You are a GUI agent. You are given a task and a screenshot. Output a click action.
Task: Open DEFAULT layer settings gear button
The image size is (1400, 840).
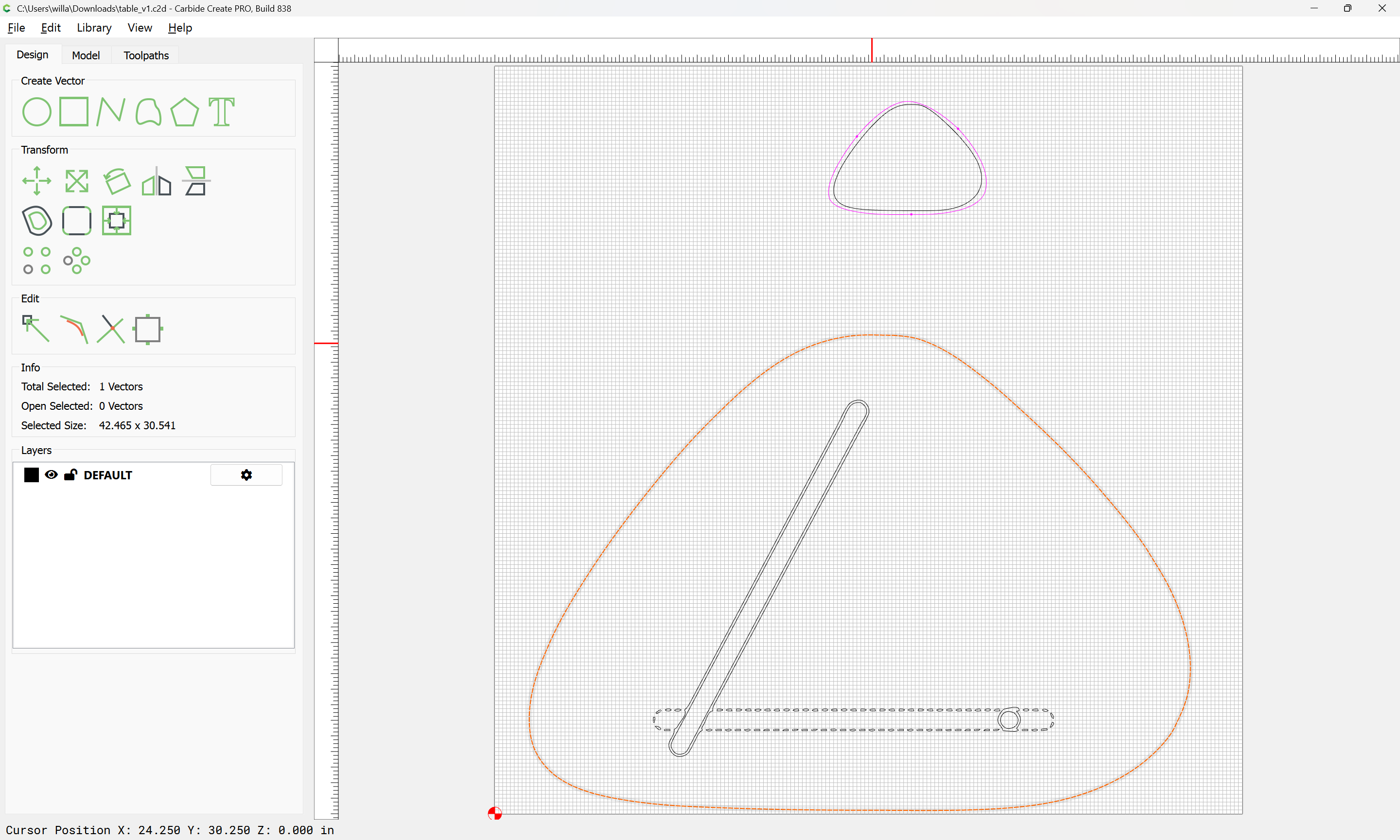click(x=246, y=475)
